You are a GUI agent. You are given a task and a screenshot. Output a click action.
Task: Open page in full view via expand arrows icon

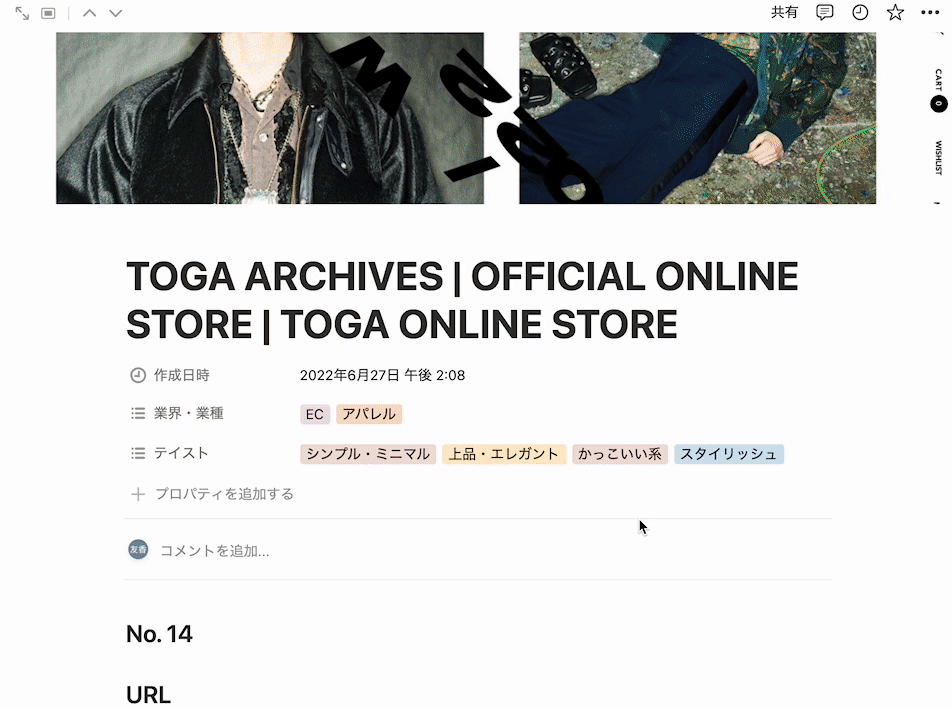click(22, 13)
